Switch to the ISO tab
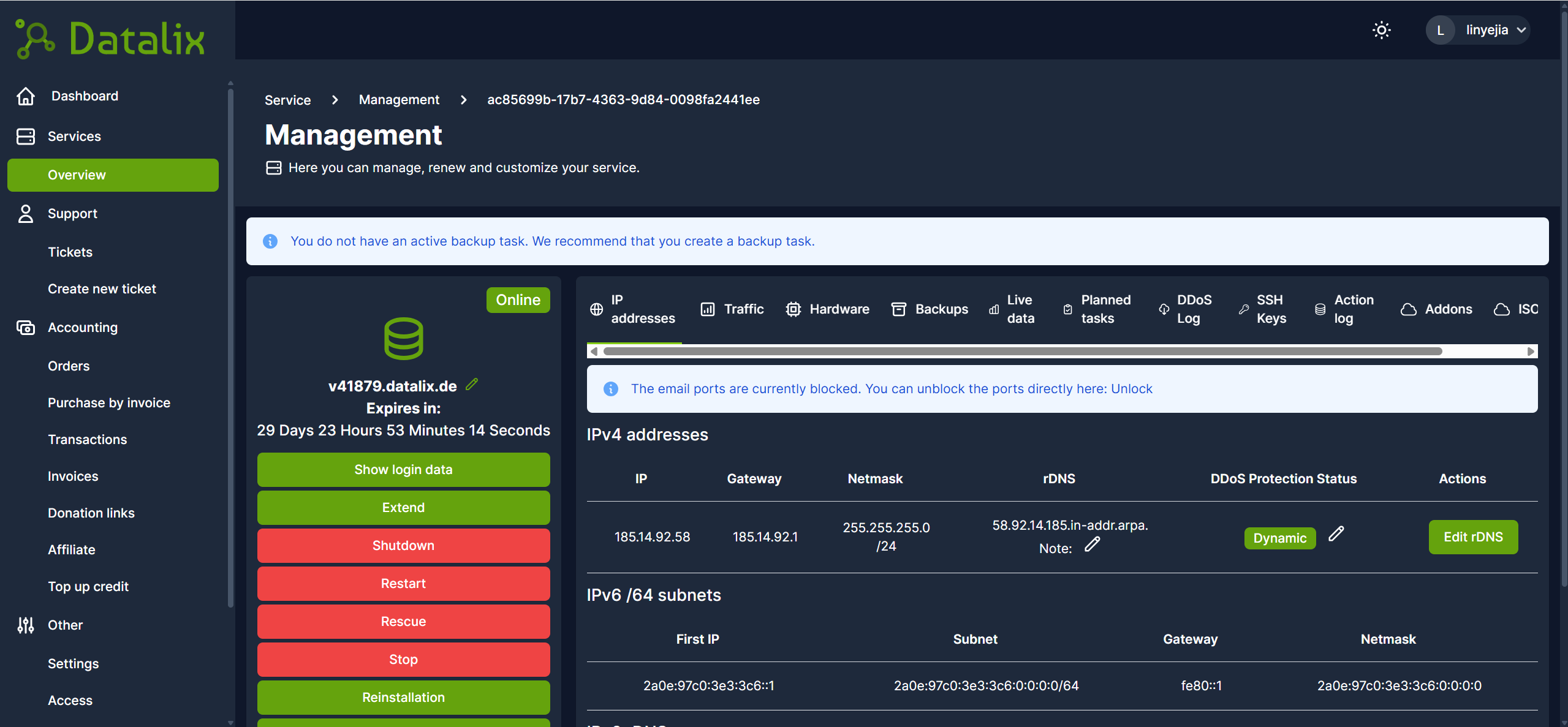Image resolution: width=1568 pixels, height=727 pixels. point(1515,309)
